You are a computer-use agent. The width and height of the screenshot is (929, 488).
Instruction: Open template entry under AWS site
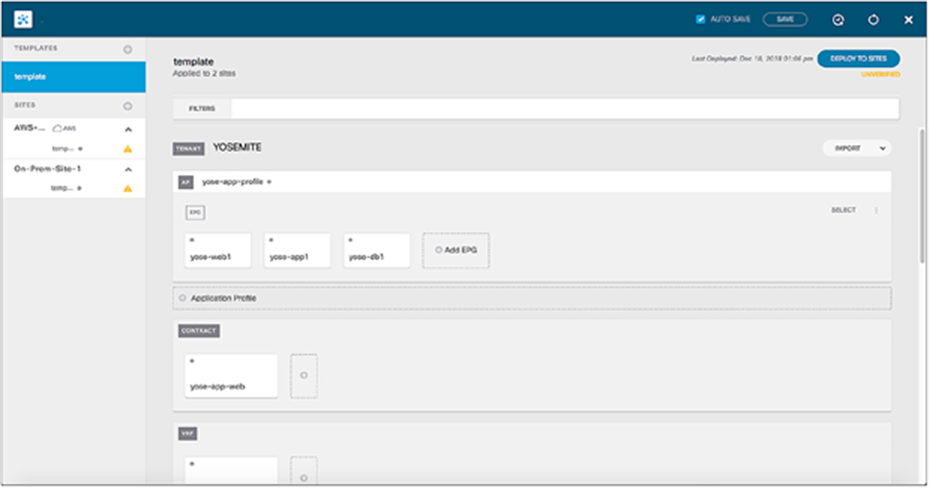67,149
